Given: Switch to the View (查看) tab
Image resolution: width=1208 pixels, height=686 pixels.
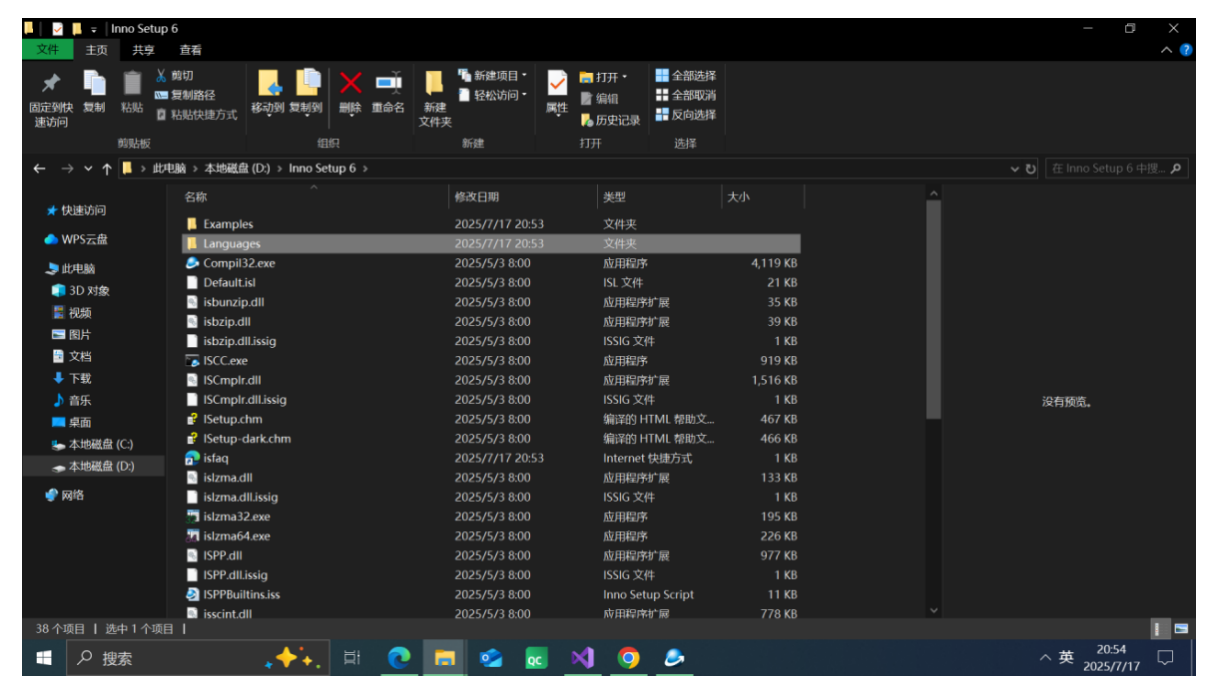Looking at the screenshot, I should (190, 50).
